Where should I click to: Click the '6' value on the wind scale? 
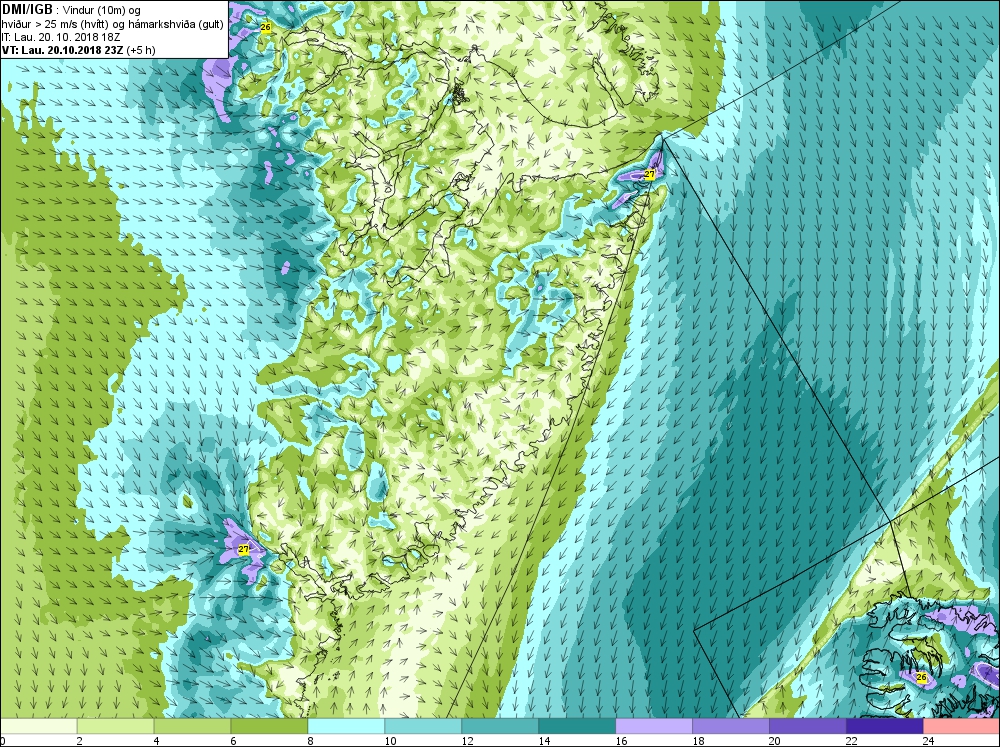tap(233, 741)
